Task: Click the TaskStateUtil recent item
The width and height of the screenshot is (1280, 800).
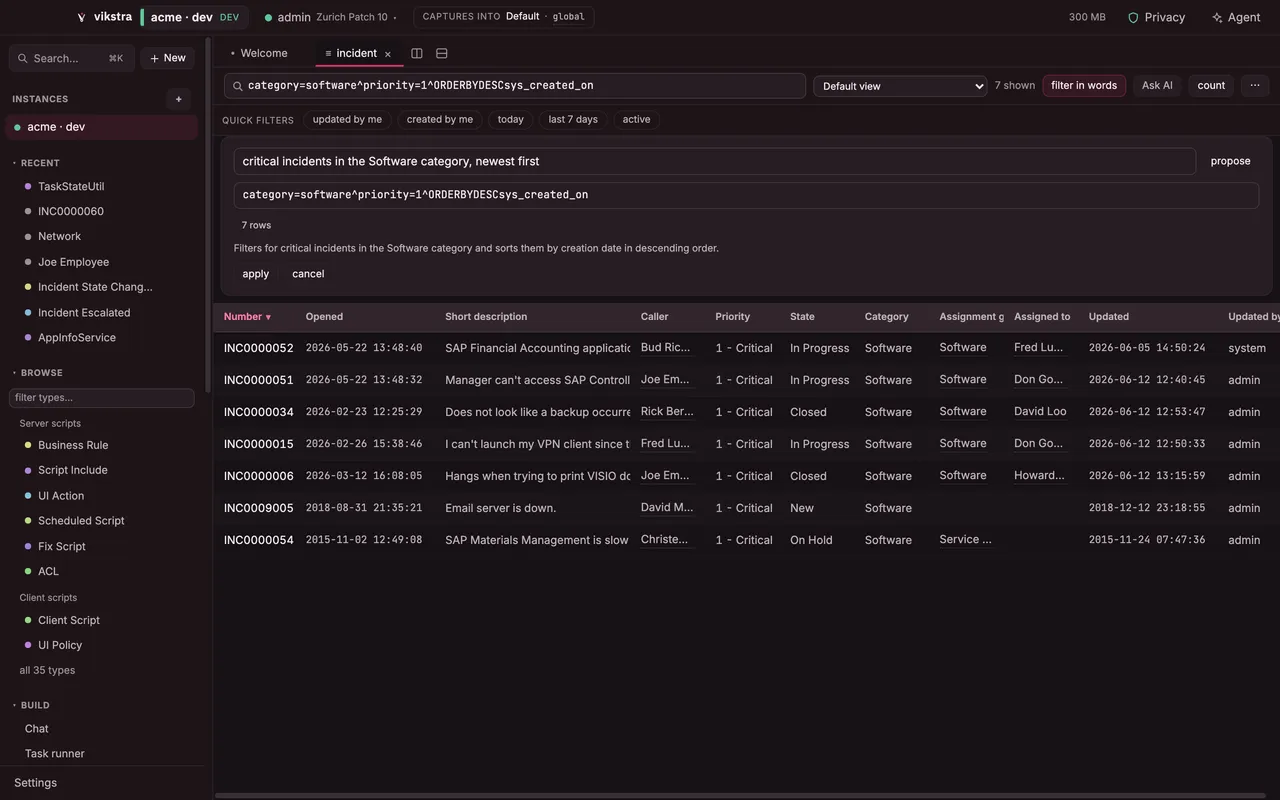Action: [x=71, y=187]
